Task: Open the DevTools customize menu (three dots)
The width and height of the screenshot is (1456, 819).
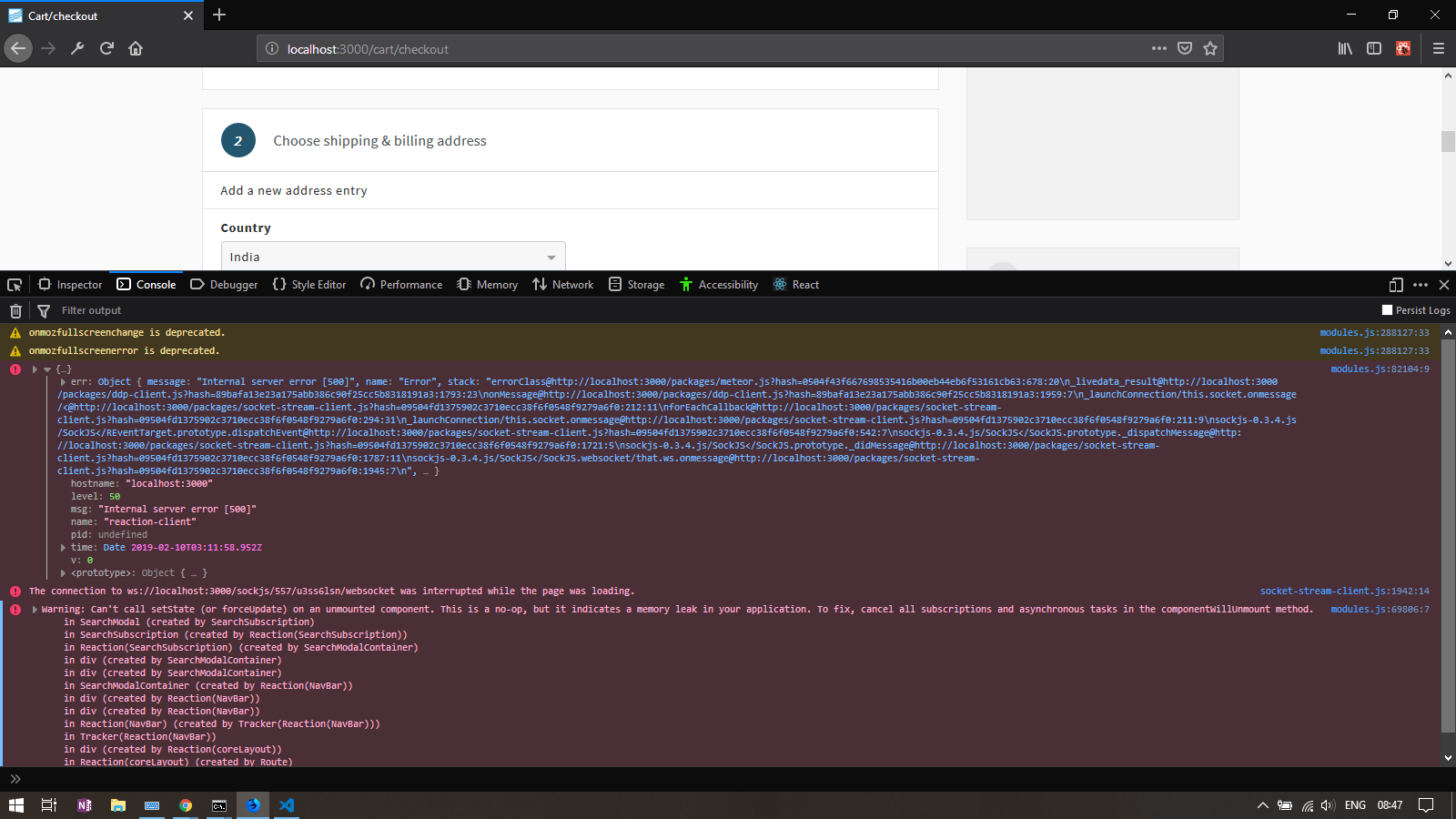Action: (x=1419, y=285)
